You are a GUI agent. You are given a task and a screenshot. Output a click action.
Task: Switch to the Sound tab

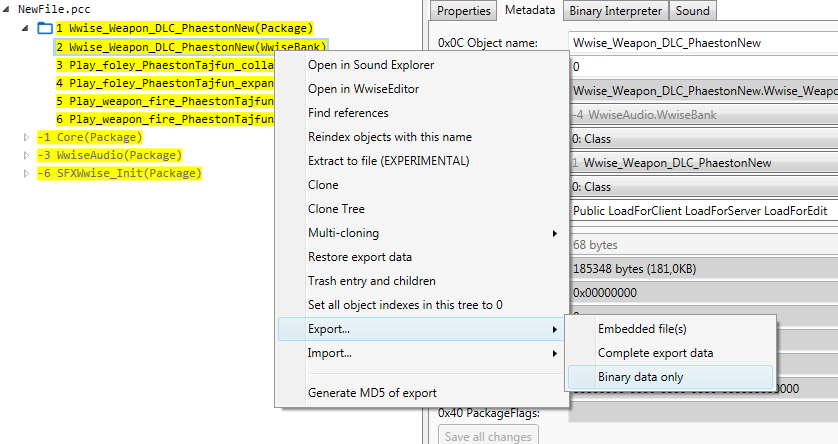[692, 11]
